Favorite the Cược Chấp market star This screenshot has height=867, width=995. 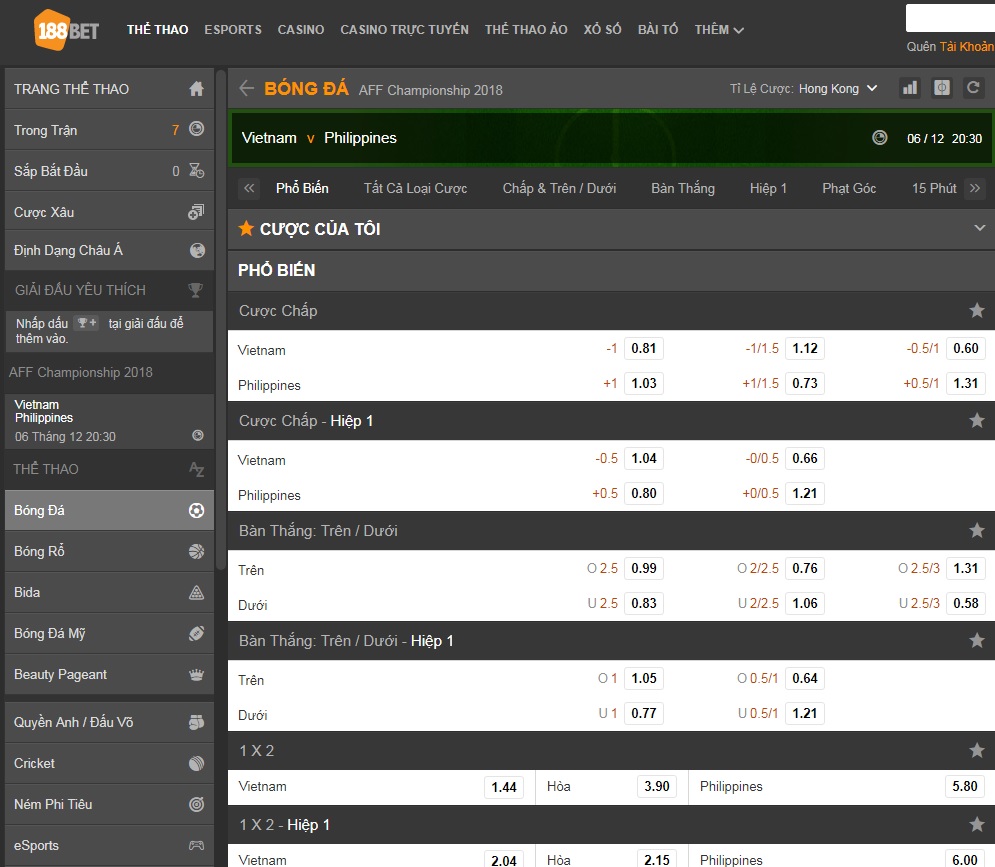tap(977, 310)
